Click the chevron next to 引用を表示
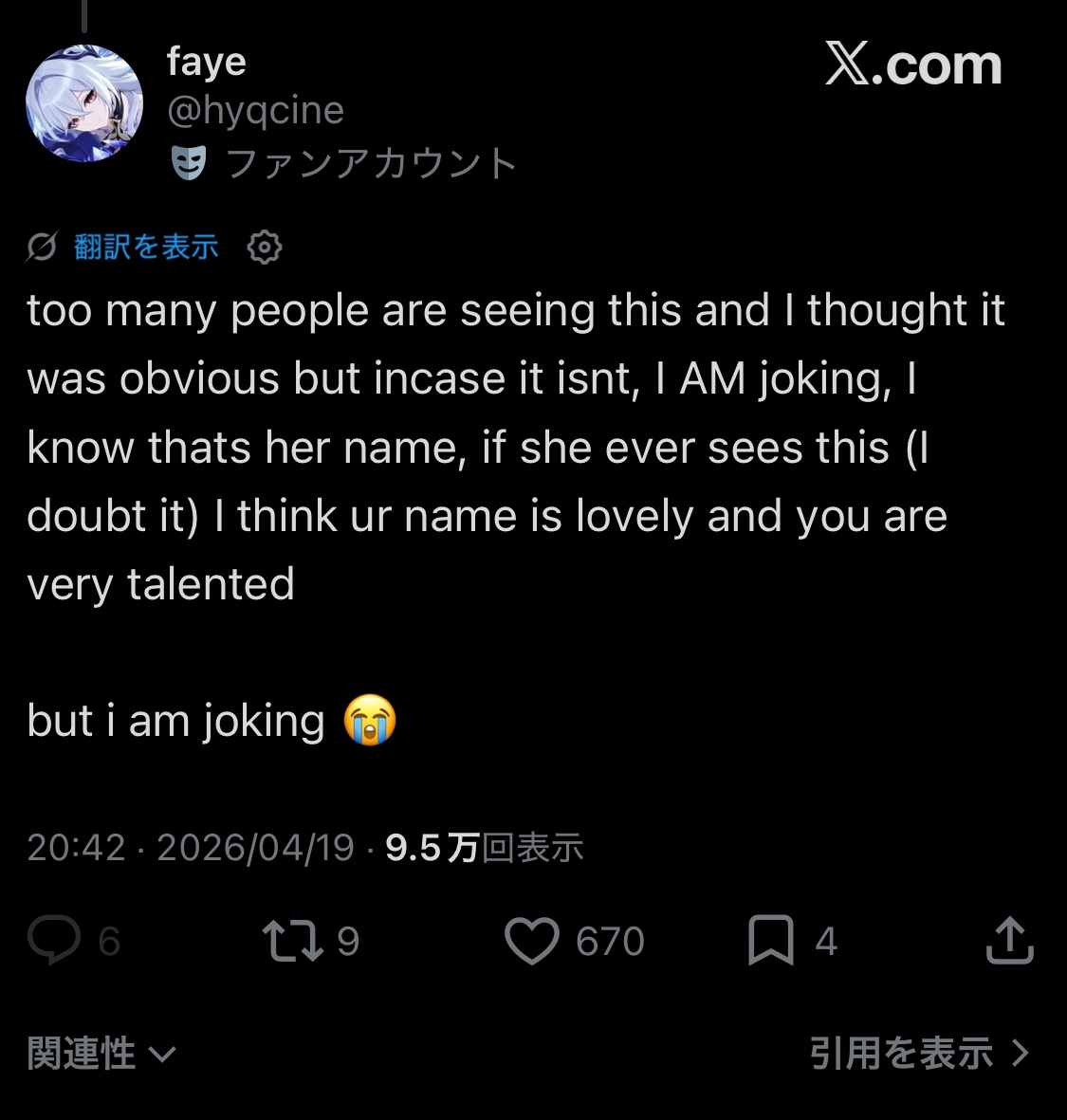The height and width of the screenshot is (1120, 1067). point(1021,1054)
